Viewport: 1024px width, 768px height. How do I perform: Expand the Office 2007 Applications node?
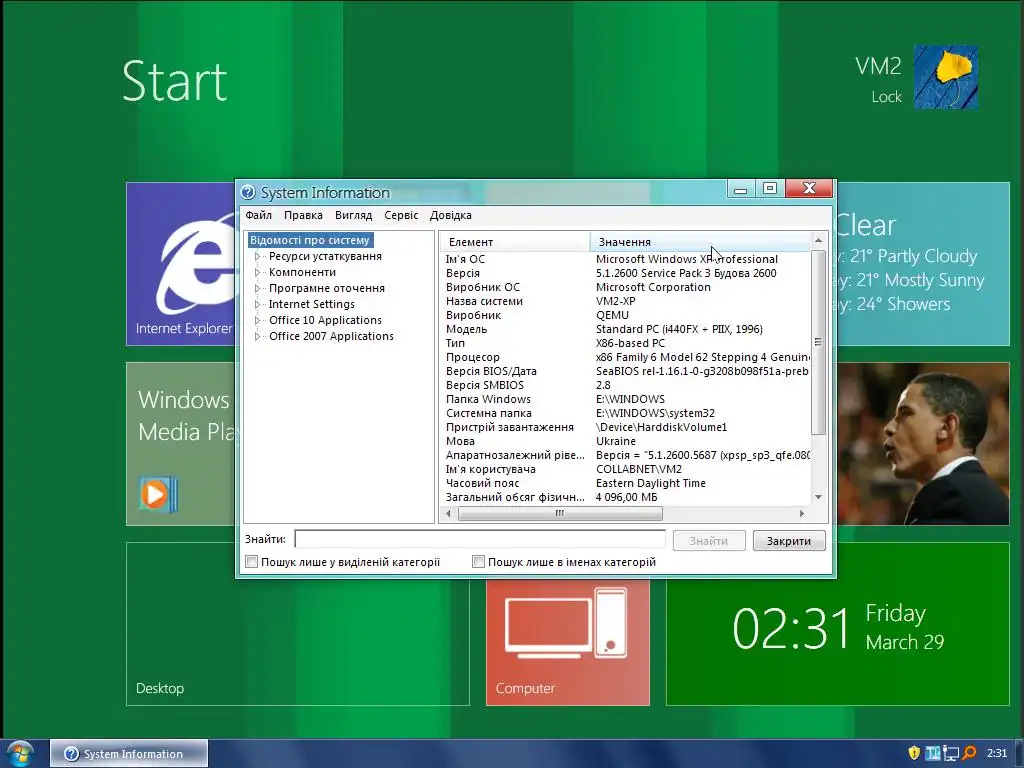click(x=257, y=336)
